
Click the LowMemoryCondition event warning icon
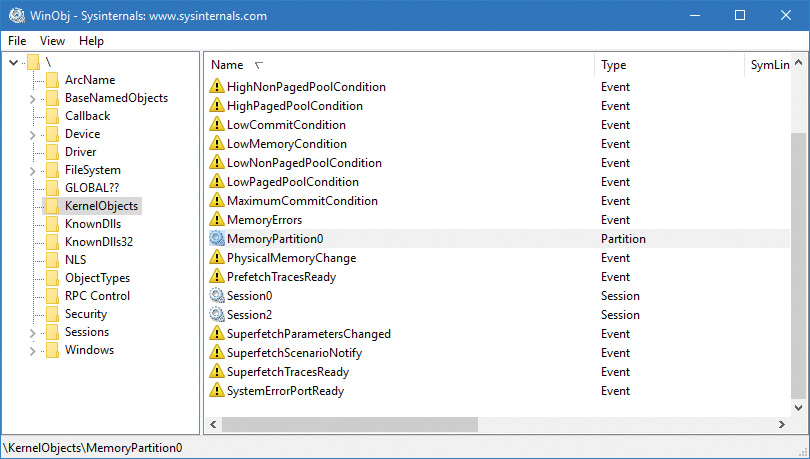[x=217, y=144]
